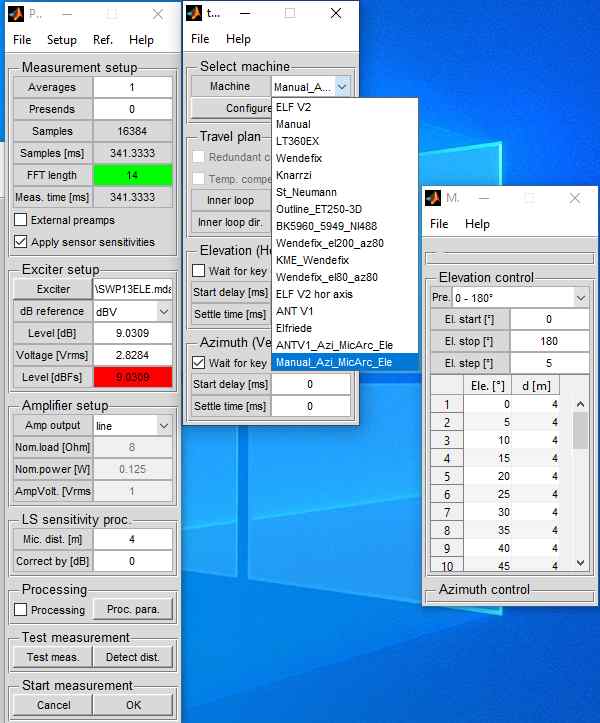The width and height of the screenshot is (600, 723).
Task: Open the elevation Pre. preset dropdown
Action: pos(520,298)
